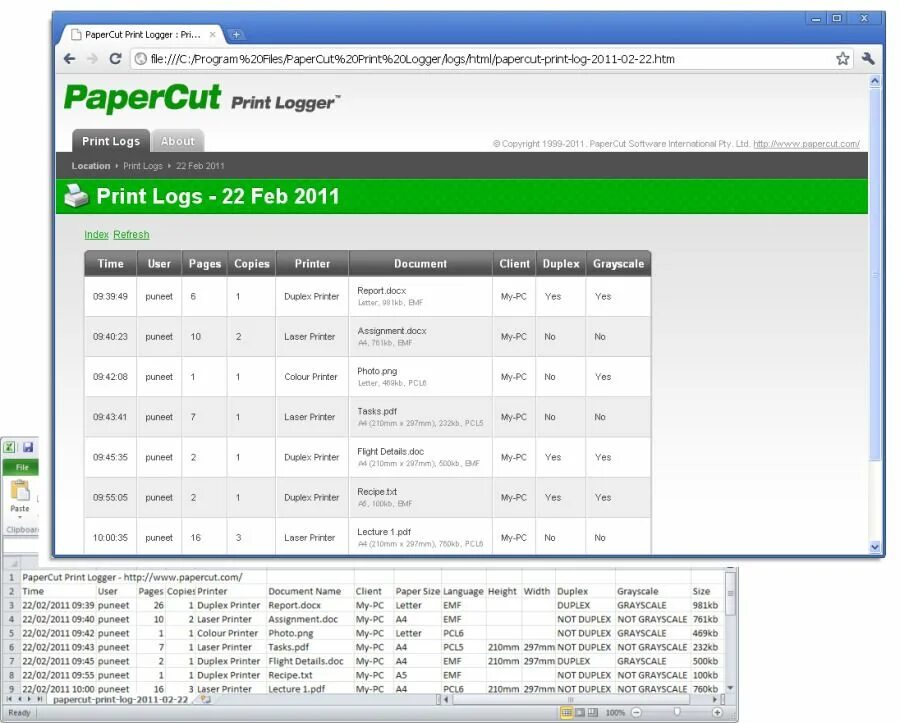Click the printer icon beside Print Logs heading

pos(76,196)
